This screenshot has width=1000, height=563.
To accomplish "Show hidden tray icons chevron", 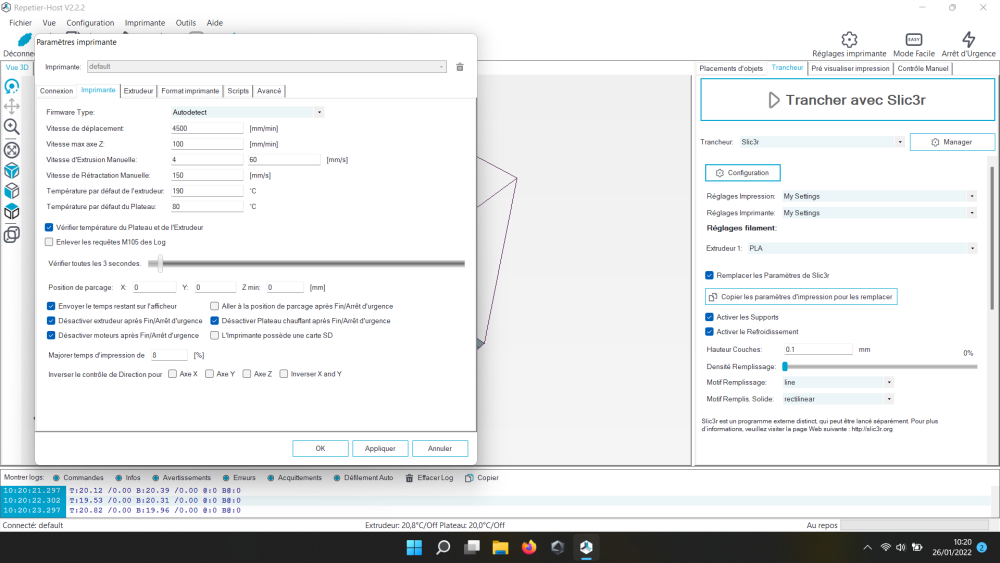I will [x=867, y=547].
